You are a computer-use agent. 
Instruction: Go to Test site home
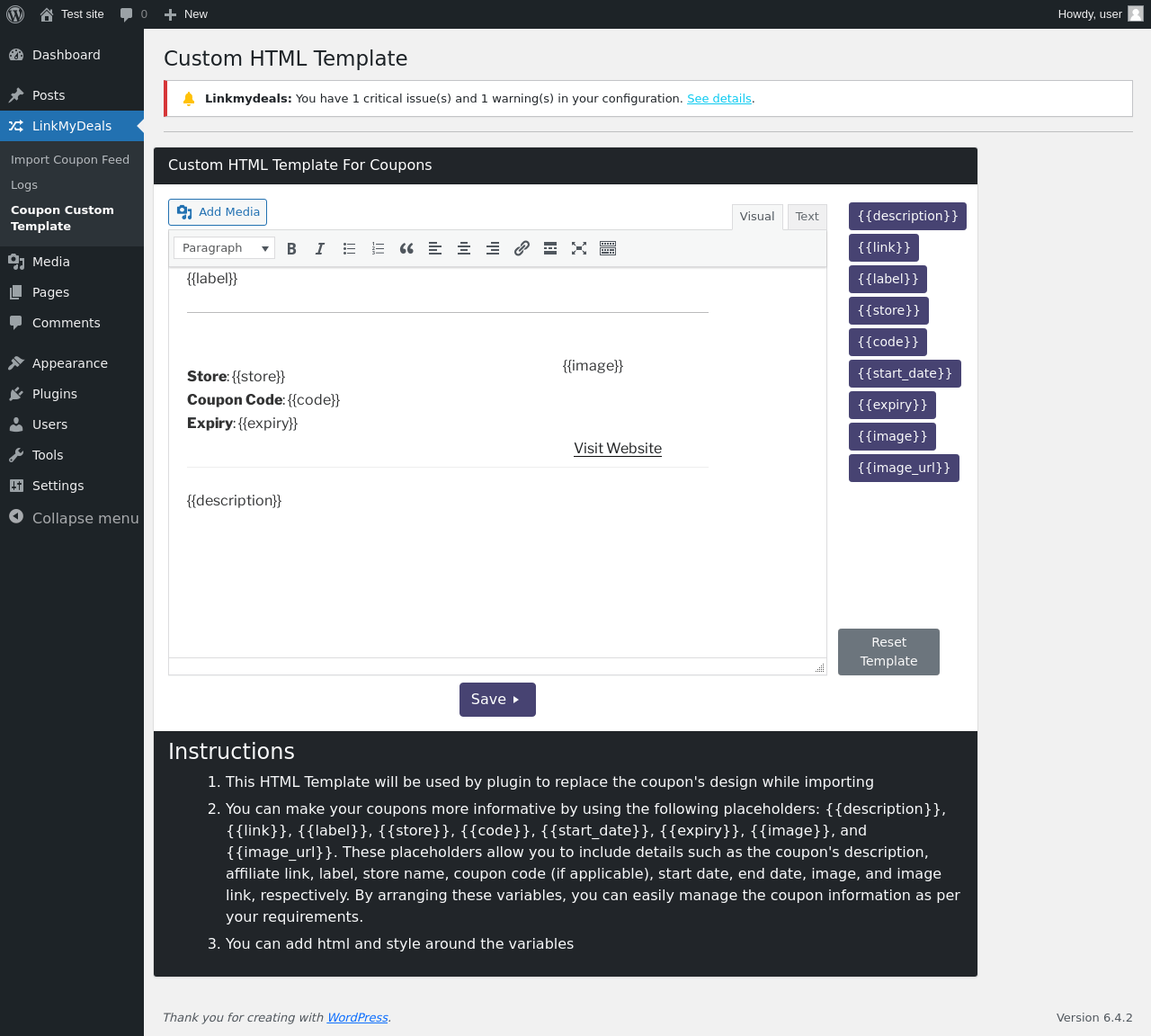click(72, 14)
